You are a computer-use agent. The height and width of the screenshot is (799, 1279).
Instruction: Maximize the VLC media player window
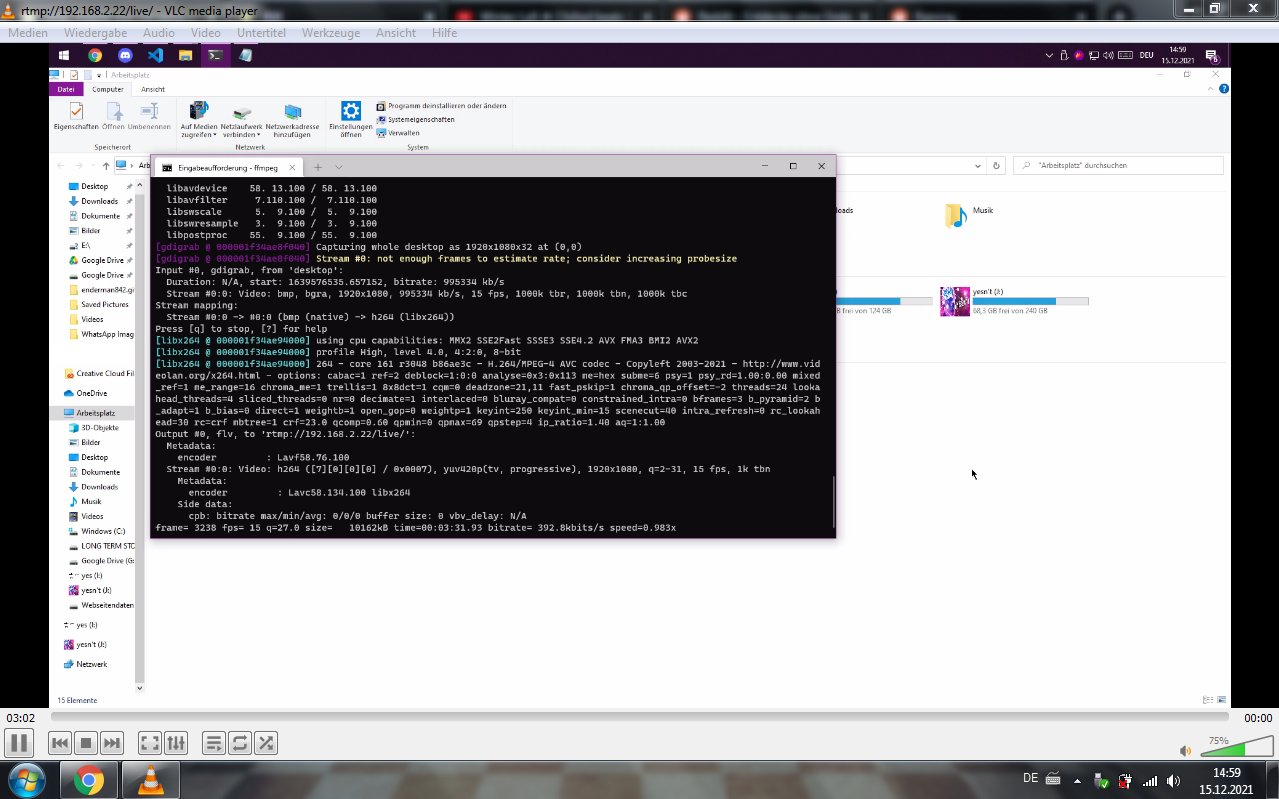[x=1214, y=8]
